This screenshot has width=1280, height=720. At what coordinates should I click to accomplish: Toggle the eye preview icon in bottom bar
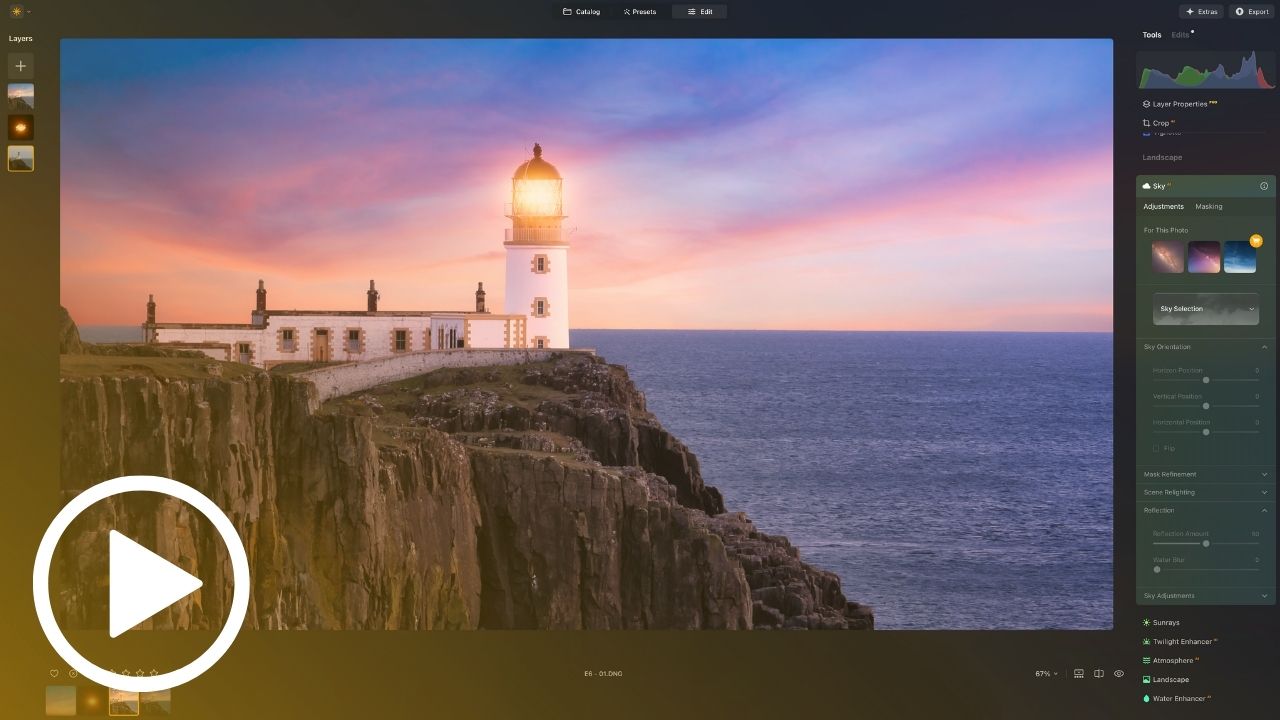coord(1119,674)
